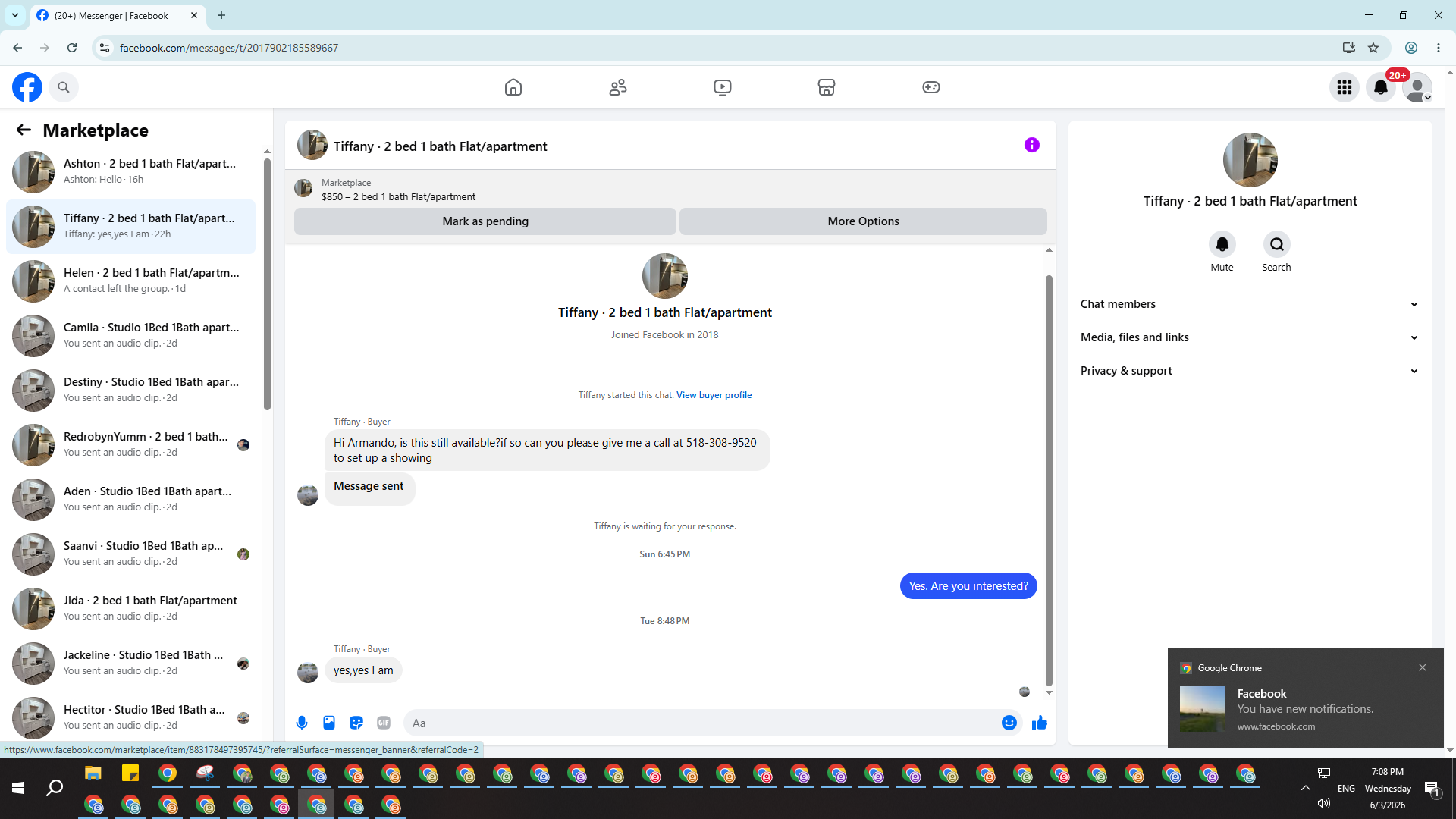Show hidden system tray icons
Viewport: 1456px width, 819px height.
click(x=1306, y=788)
